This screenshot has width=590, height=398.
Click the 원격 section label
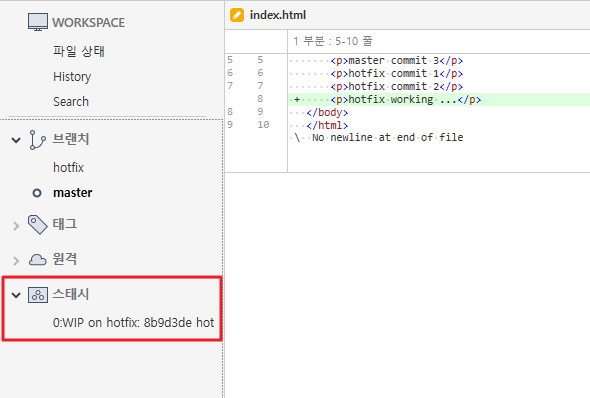[65, 259]
